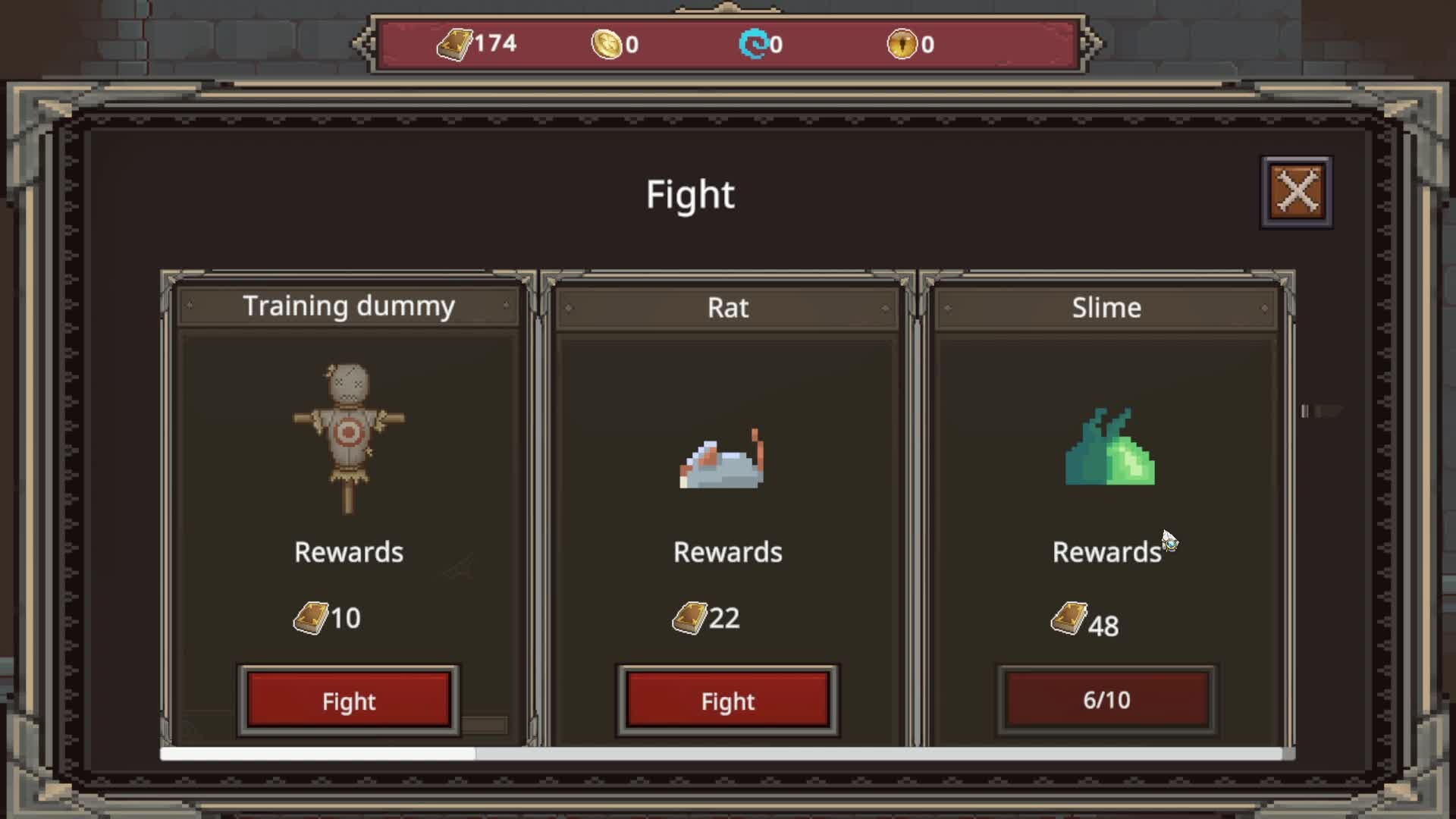Click the Training dummy title header
This screenshot has height=819, width=1456.
[x=349, y=306]
